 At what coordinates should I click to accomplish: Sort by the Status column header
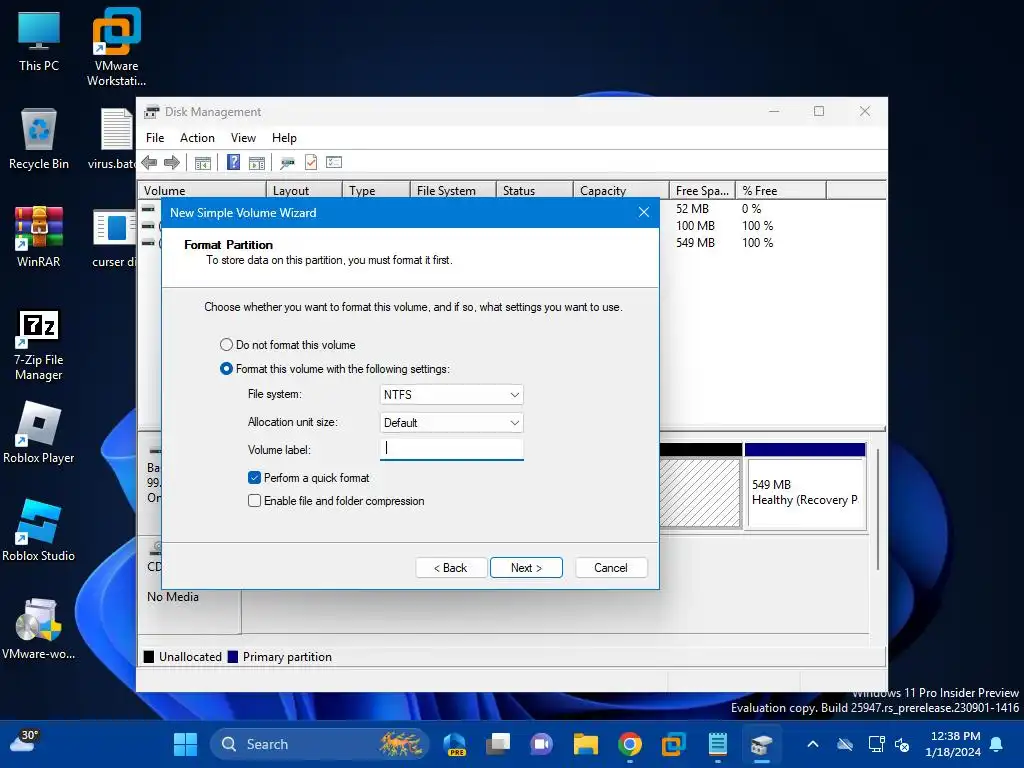[x=535, y=191]
